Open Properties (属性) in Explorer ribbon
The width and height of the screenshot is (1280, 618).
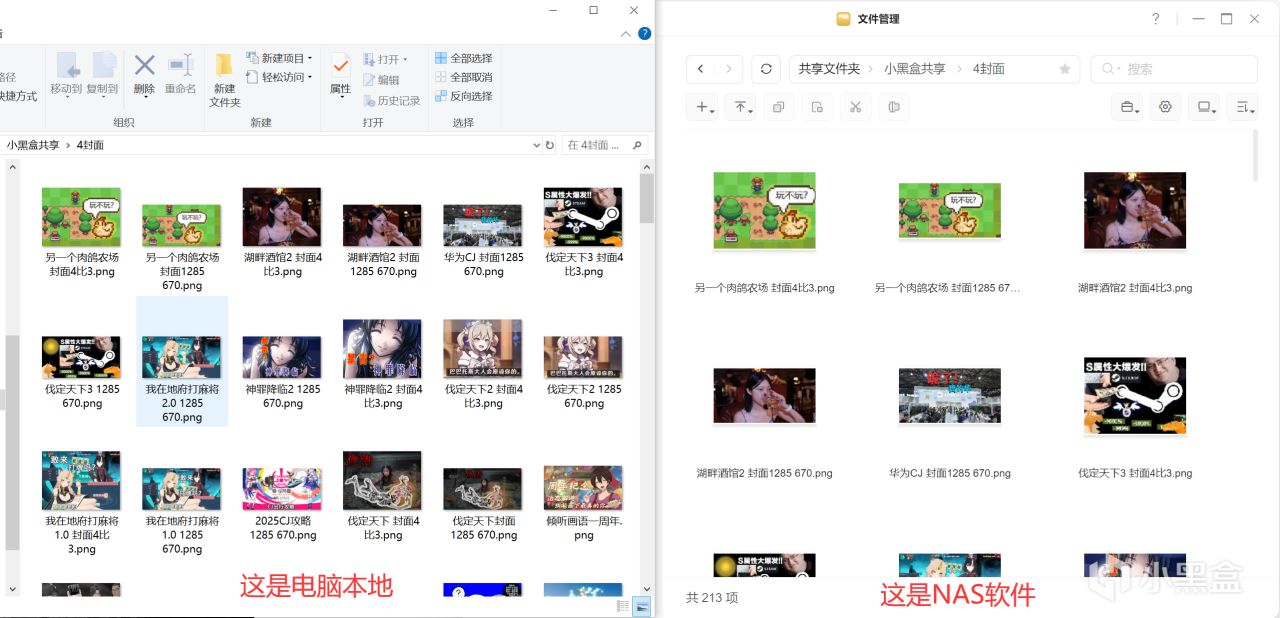click(340, 73)
